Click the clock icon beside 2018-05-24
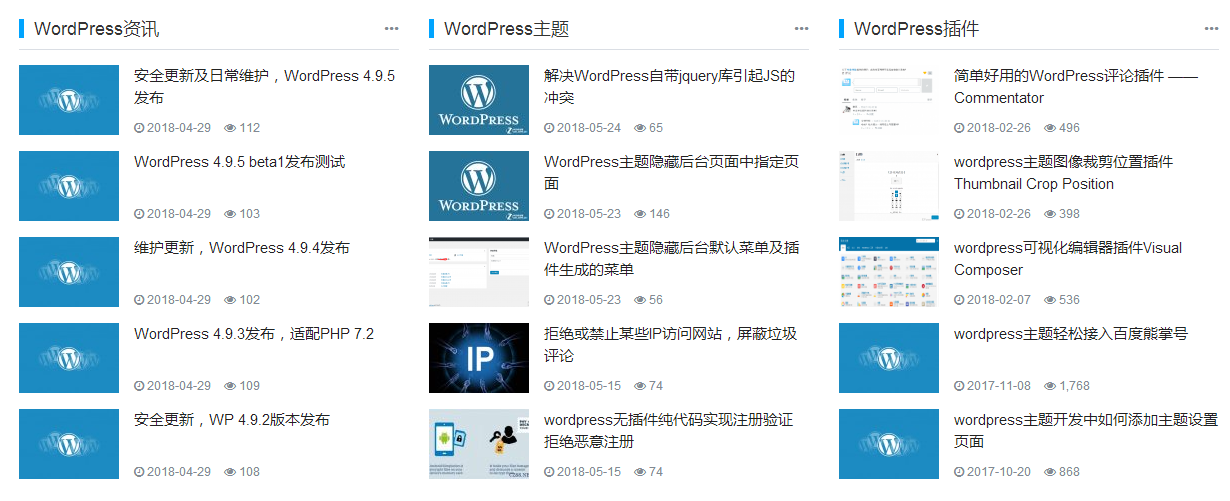Screen dimensions: 1230x501 tap(549, 128)
